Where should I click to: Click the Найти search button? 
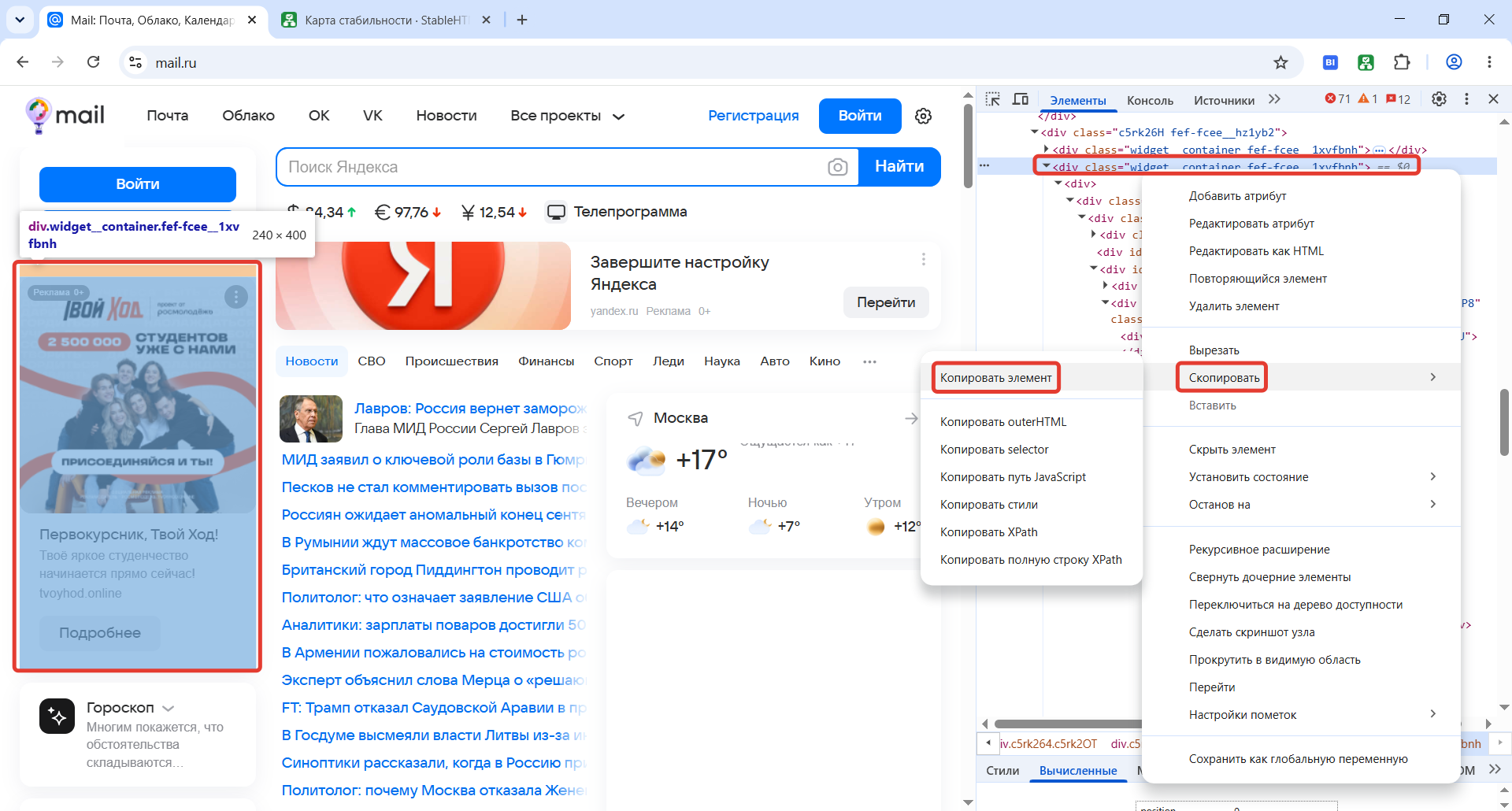[899, 167]
